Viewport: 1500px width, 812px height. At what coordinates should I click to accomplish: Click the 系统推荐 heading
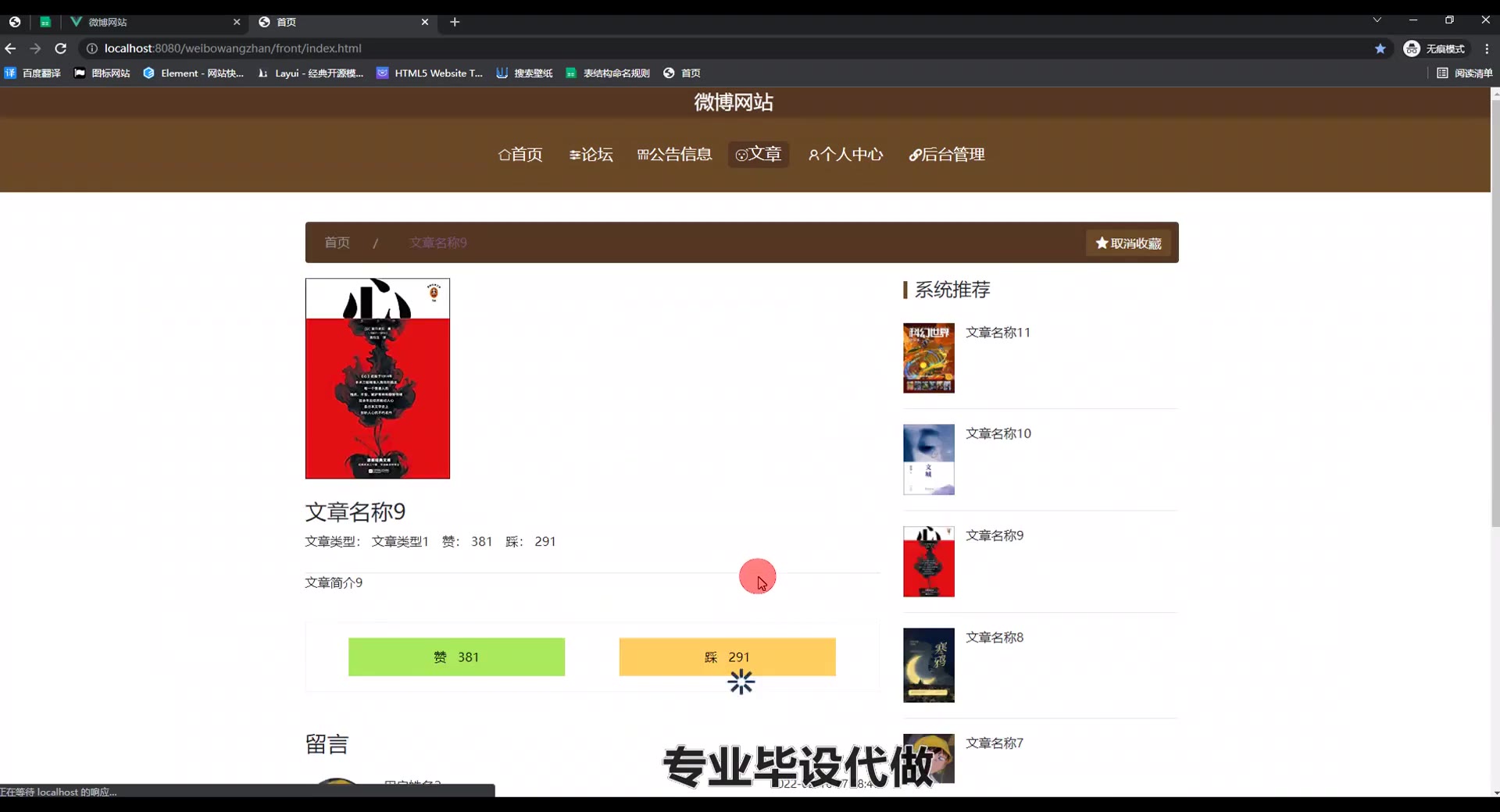coord(952,290)
